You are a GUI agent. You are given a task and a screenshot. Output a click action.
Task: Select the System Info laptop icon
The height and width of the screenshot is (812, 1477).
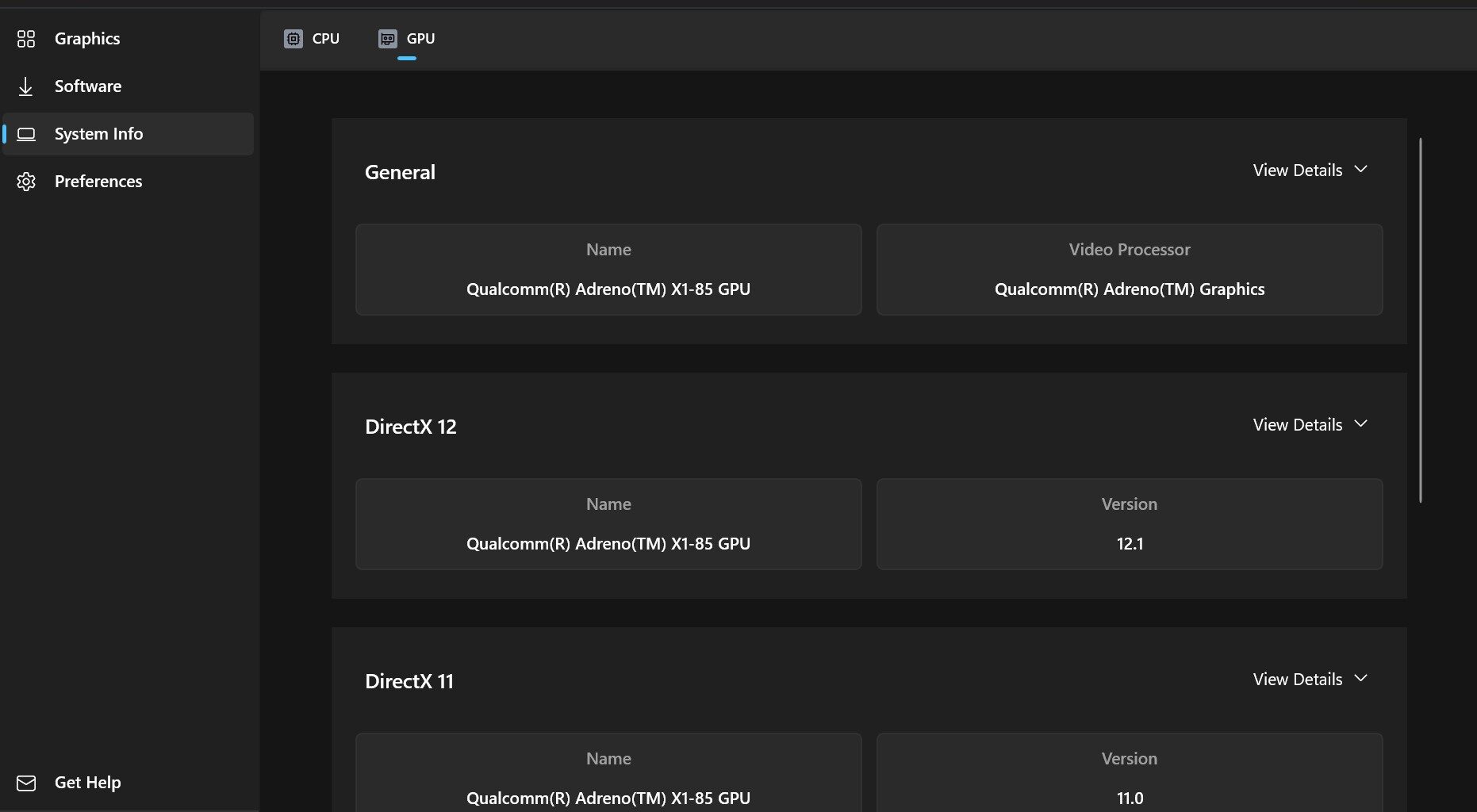pos(26,133)
